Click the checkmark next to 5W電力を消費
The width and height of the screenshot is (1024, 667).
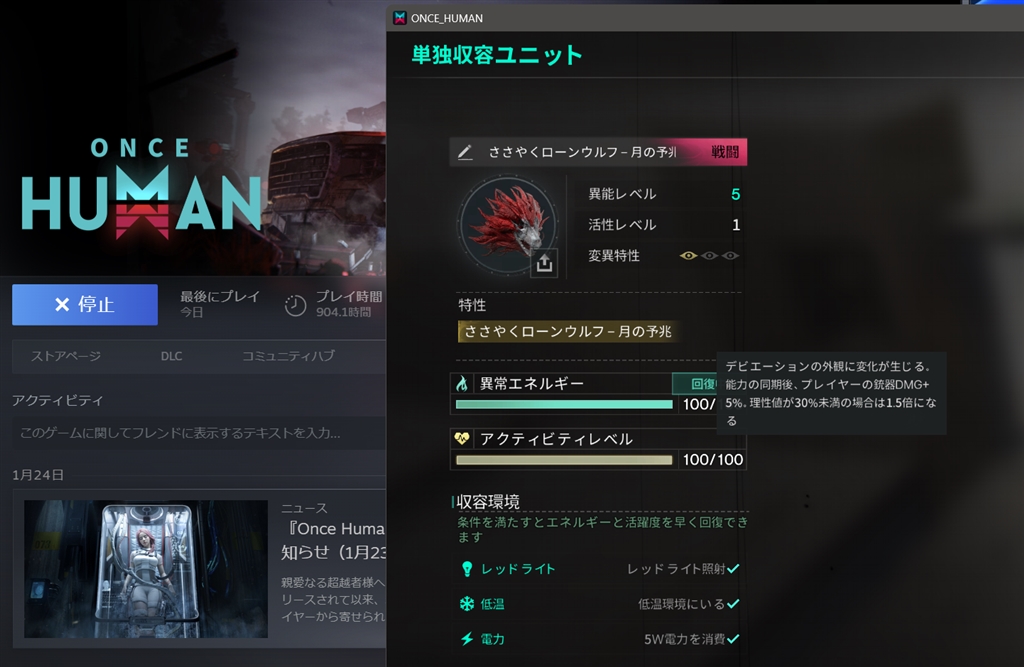733,639
